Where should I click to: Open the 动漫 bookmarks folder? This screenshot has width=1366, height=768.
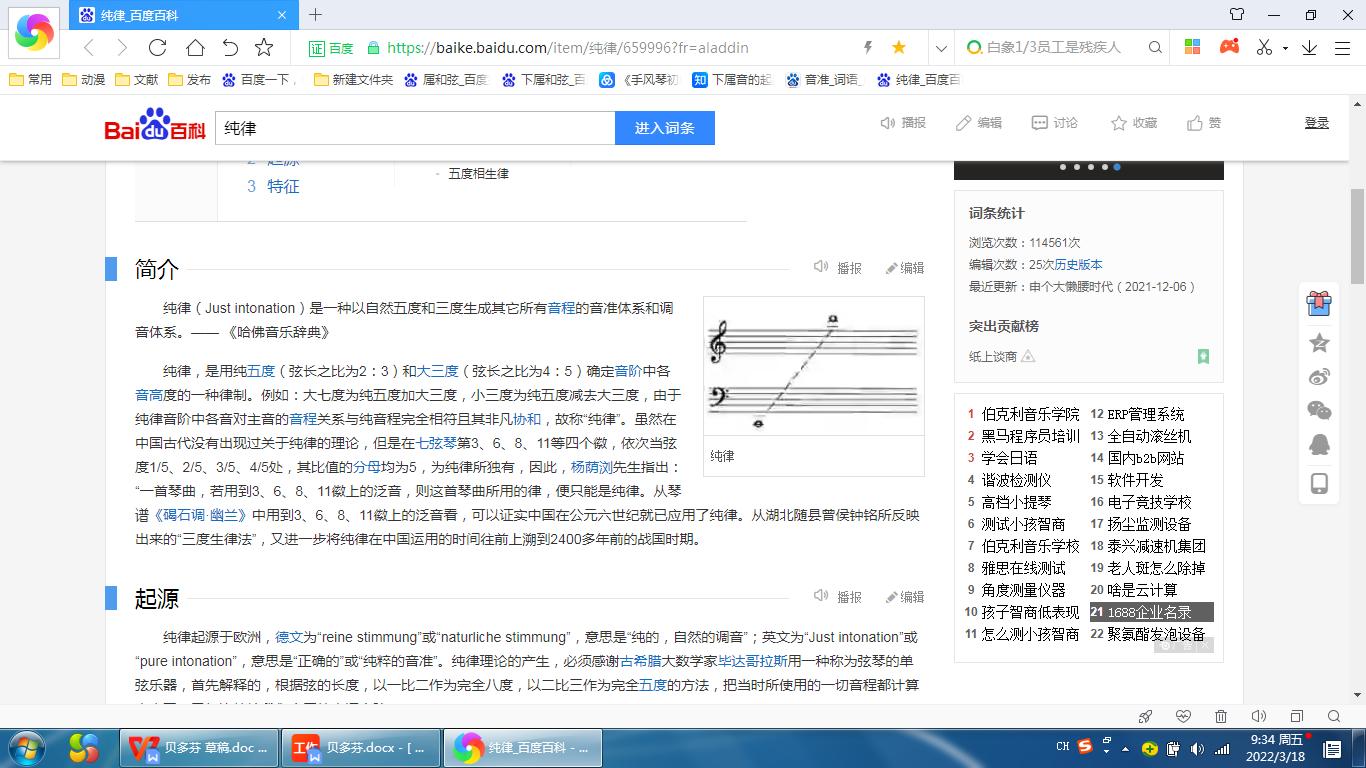[x=83, y=79]
